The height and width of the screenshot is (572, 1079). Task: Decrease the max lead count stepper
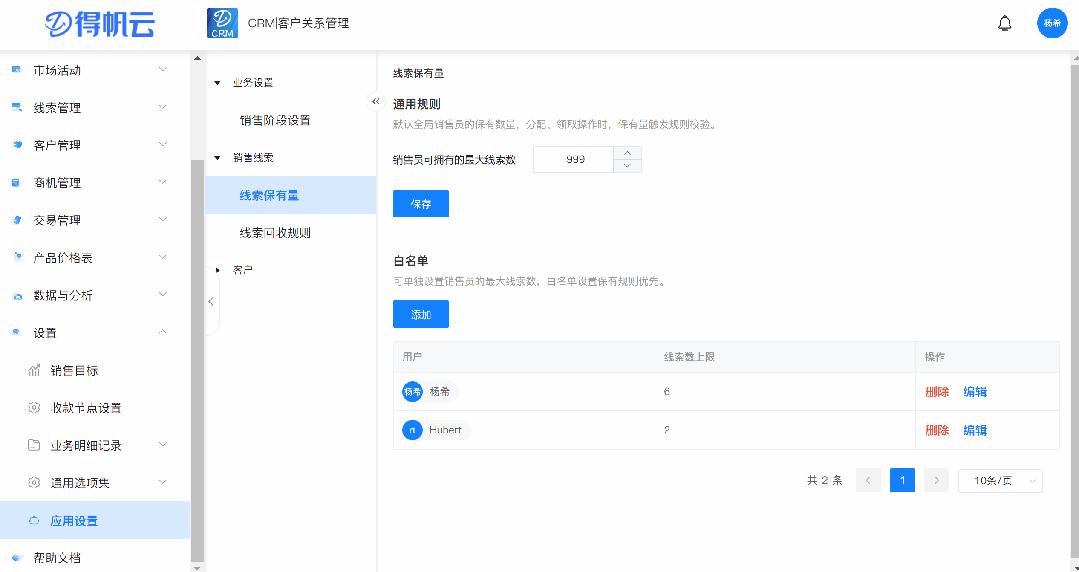tap(627, 166)
